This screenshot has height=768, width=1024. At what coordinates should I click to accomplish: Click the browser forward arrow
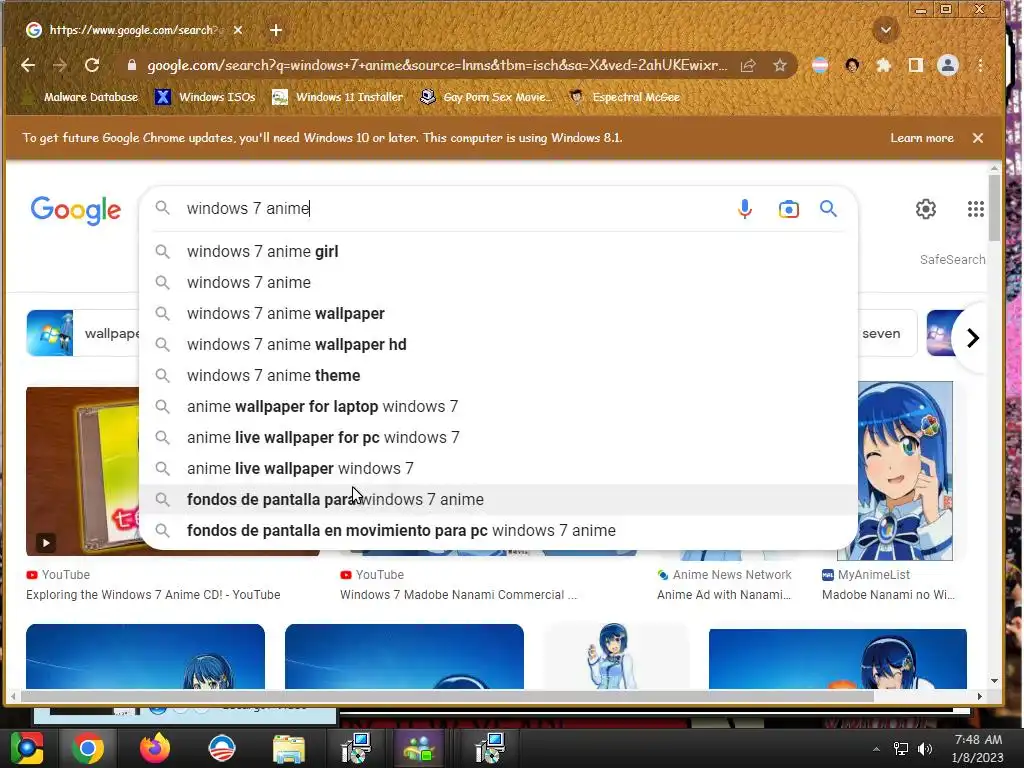(59, 65)
